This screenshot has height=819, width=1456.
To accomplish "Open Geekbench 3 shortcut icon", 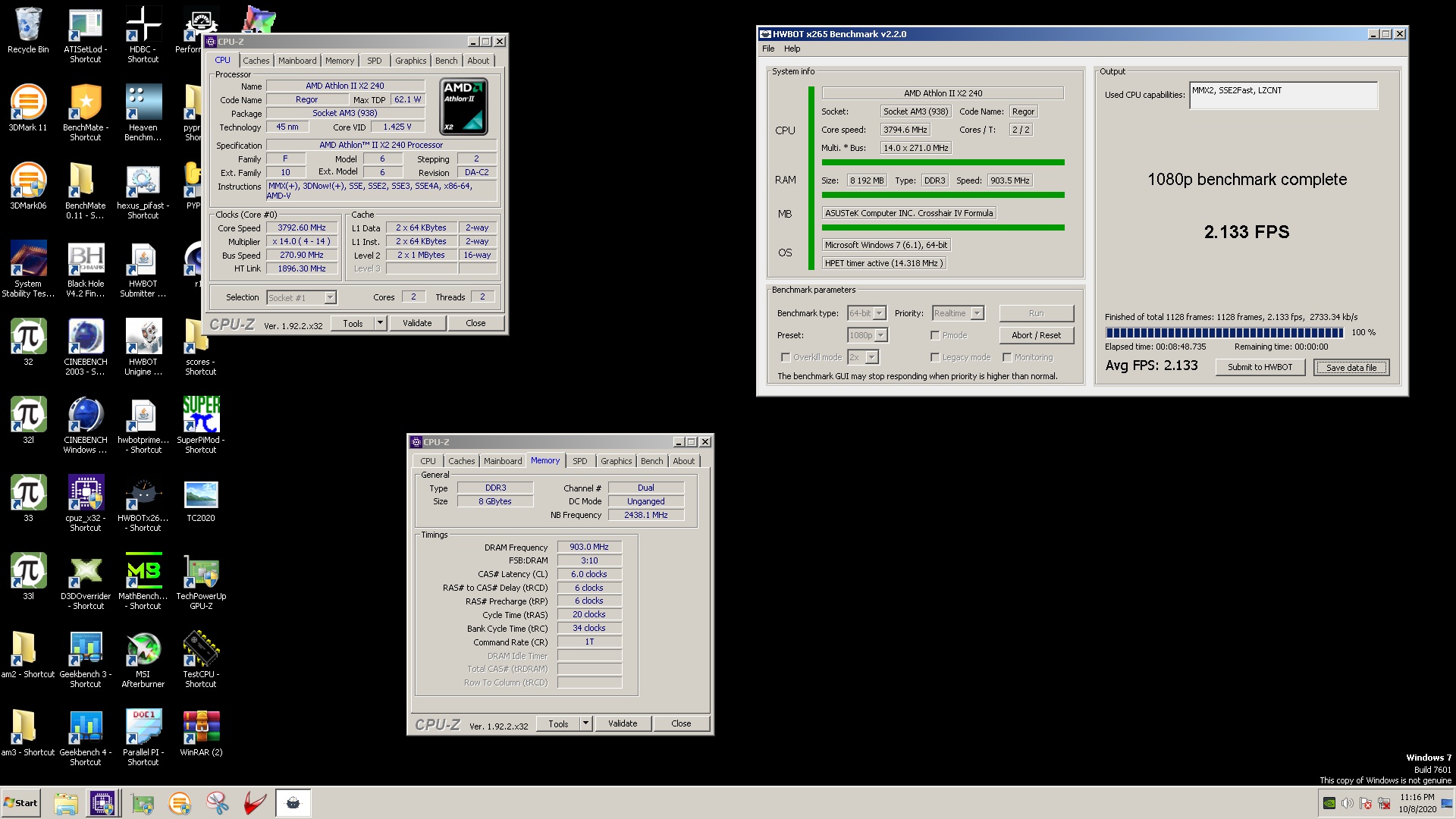I will pos(86,659).
